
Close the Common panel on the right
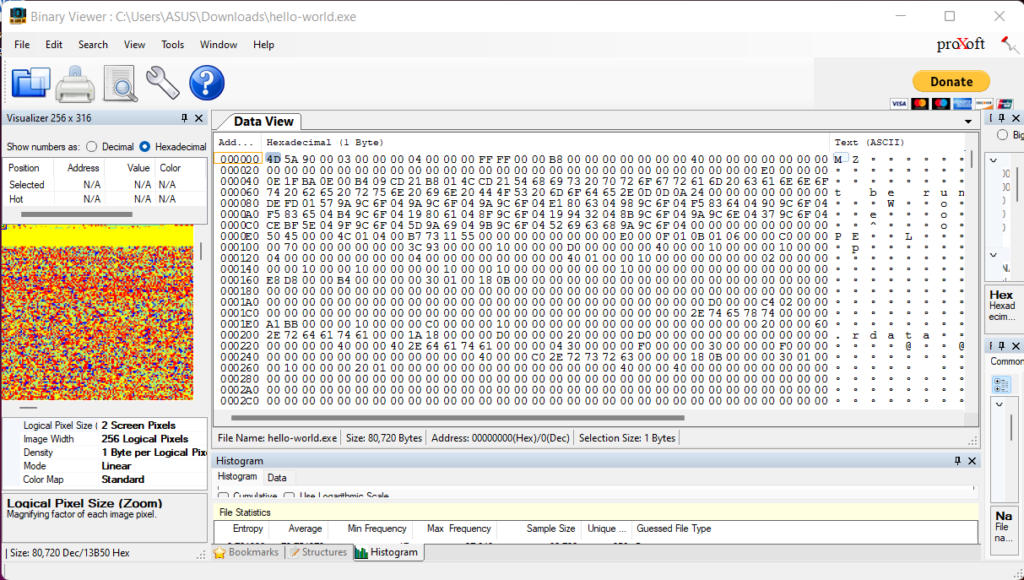(x=1016, y=346)
